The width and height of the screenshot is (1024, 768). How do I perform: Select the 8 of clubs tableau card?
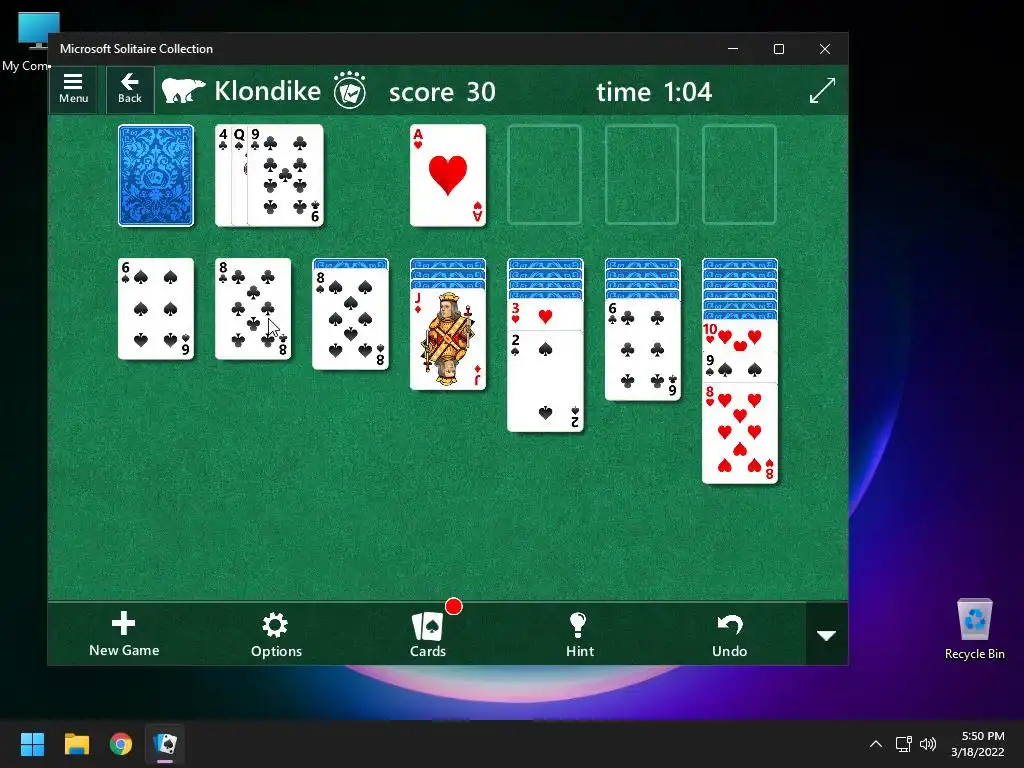tap(253, 309)
